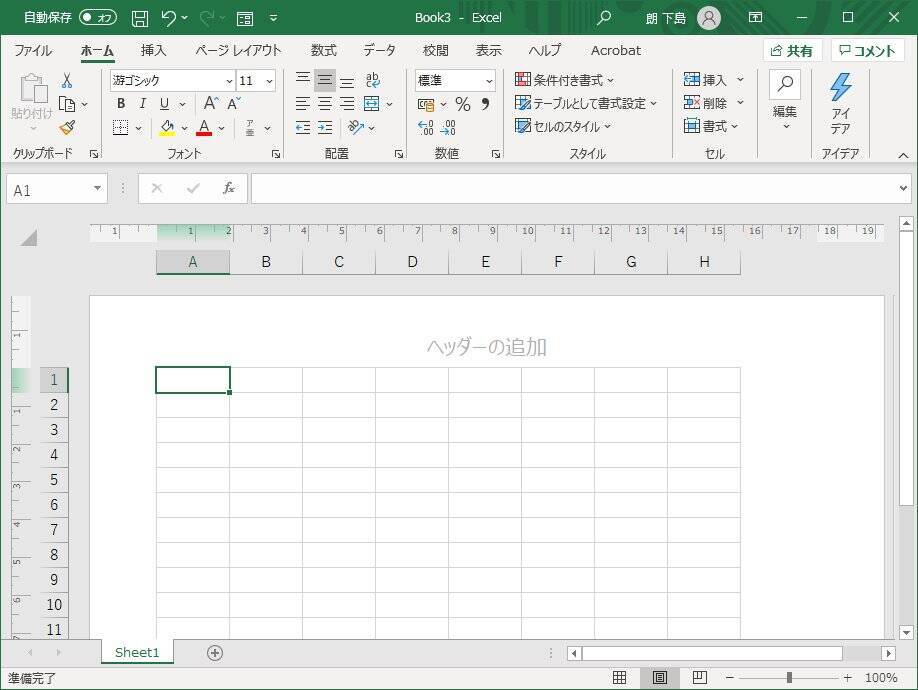Click the percent style icon
This screenshot has width=918, height=690.
click(462, 104)
